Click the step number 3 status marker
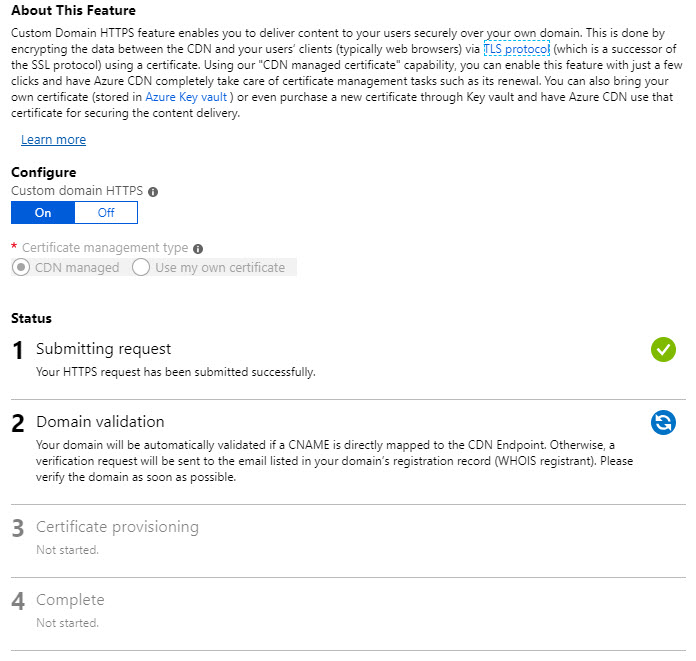 click(x=18, y=528)
